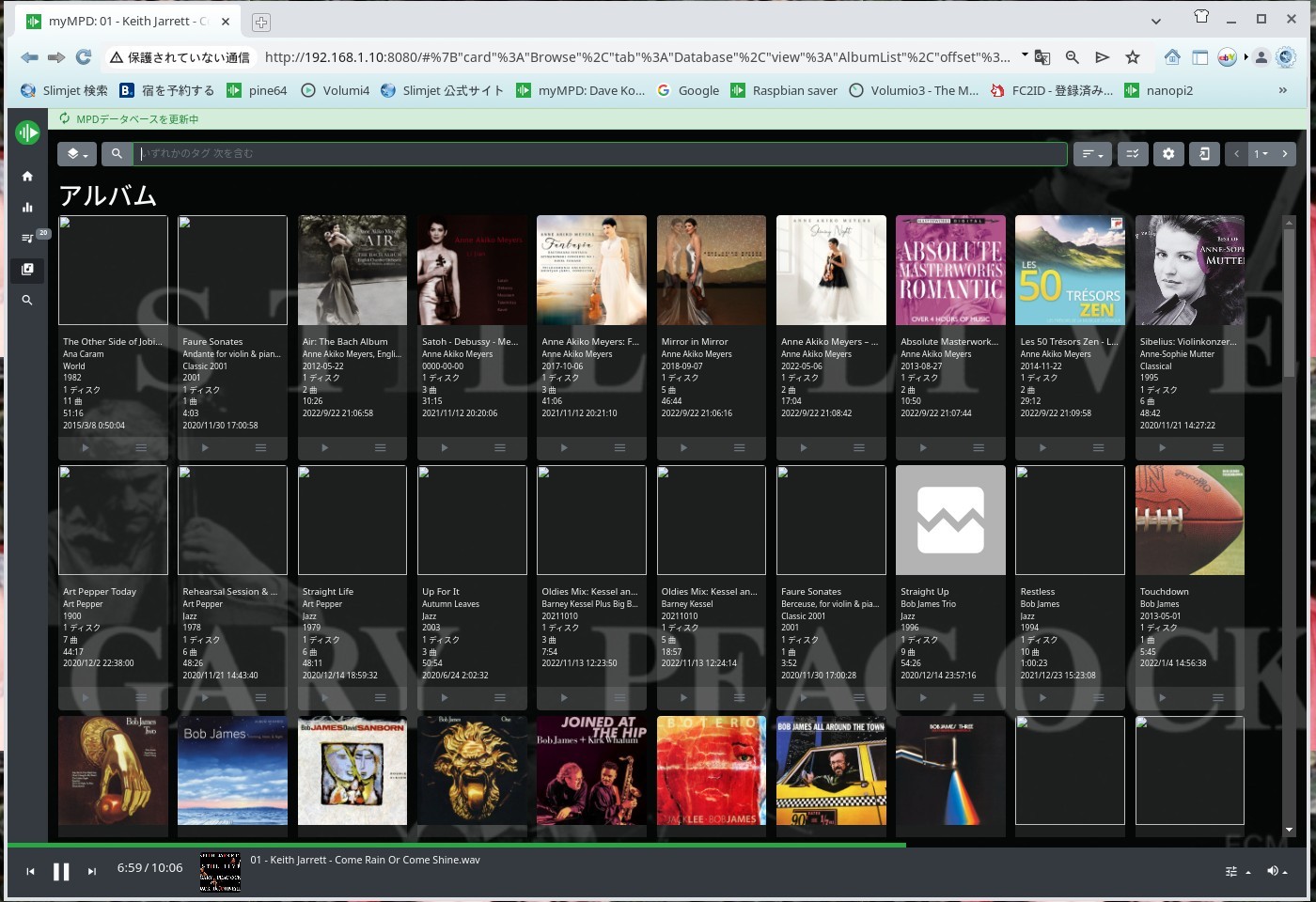The height and width of the screenshot is (902, 1316).
Task: Open the playback statistics sidebar icon
Action: click(27, 208)
